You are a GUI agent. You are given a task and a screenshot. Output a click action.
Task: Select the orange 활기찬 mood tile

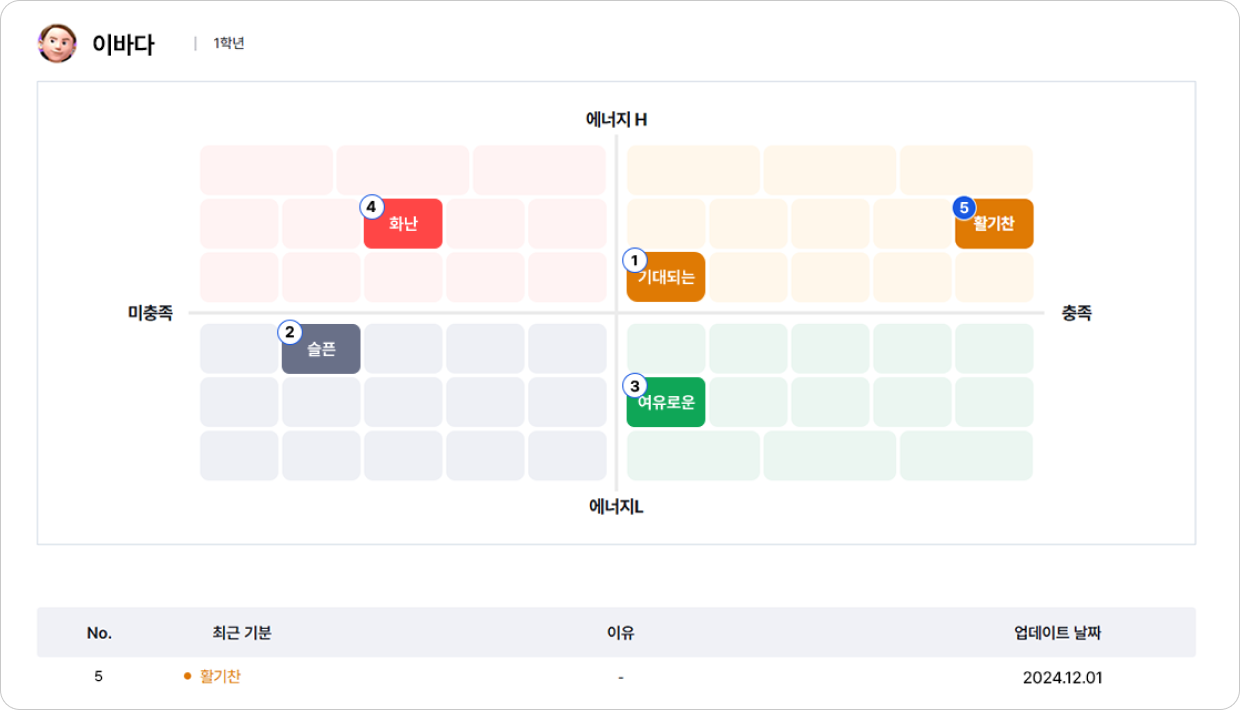pos(994,223)
